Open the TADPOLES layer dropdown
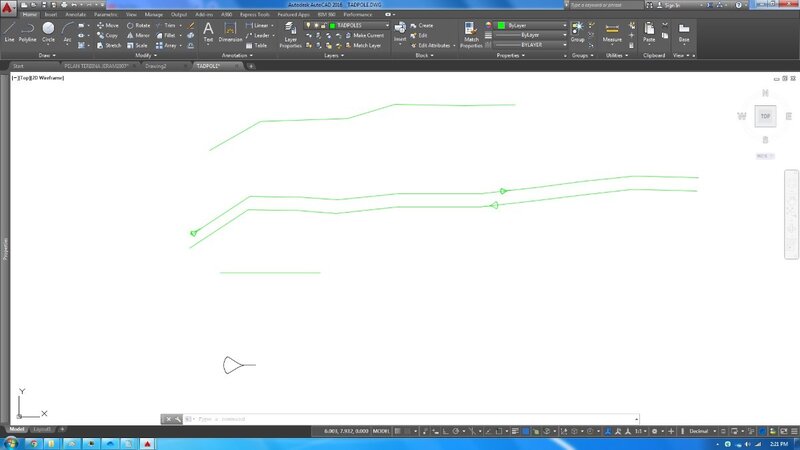This screenshot has height=450, width=800. 347,25
